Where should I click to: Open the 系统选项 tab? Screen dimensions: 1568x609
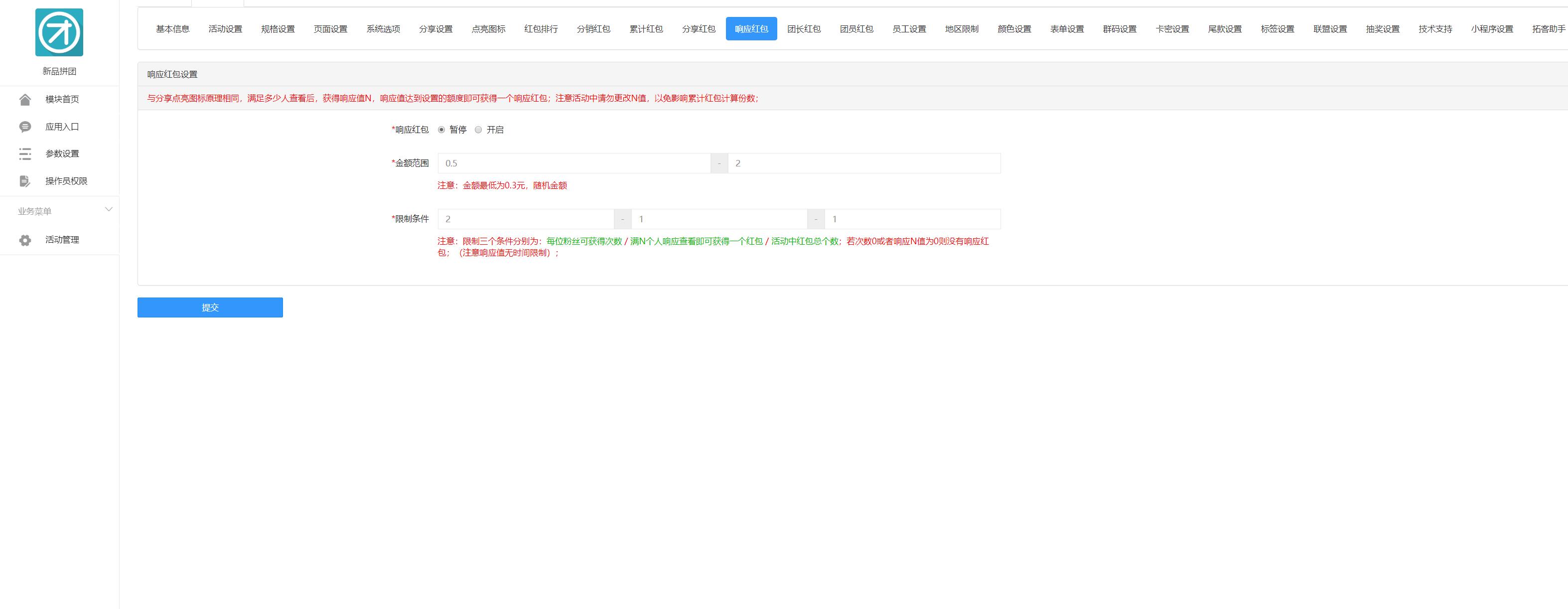(383, 28)
